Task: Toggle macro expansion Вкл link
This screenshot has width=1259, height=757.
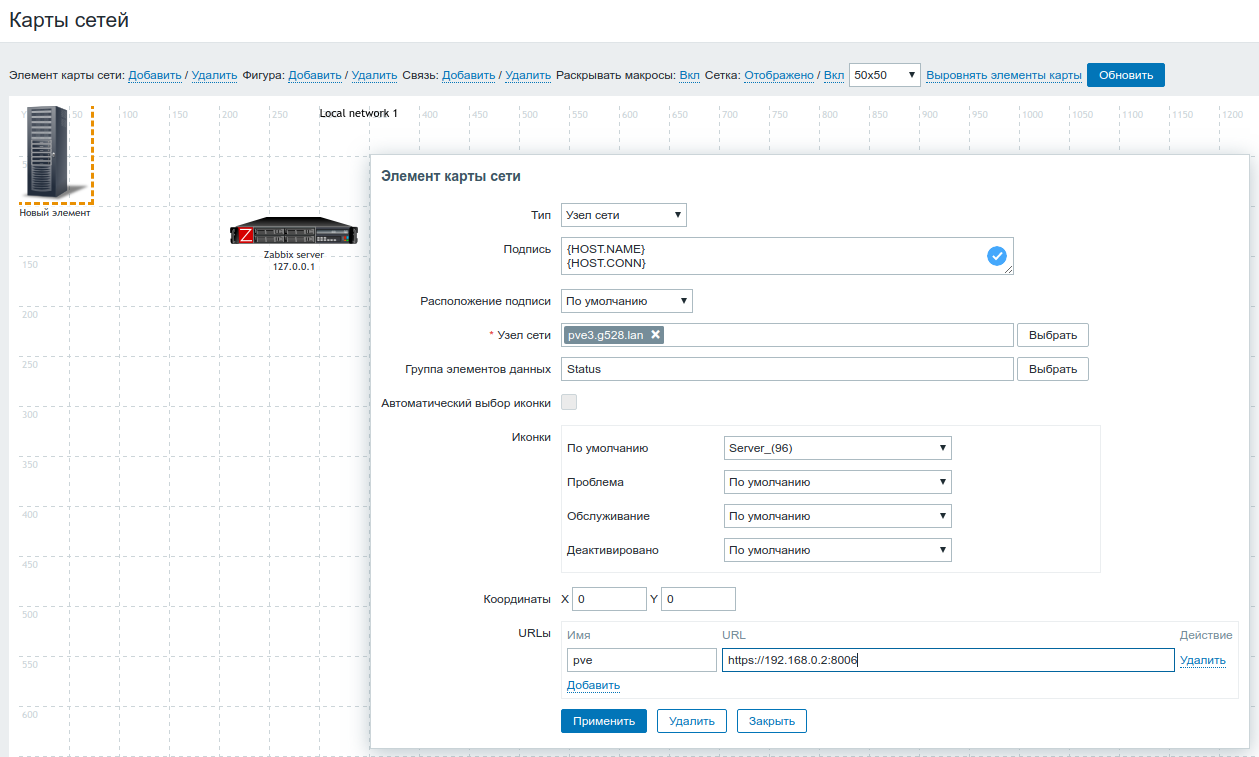Action: (690, 75)
